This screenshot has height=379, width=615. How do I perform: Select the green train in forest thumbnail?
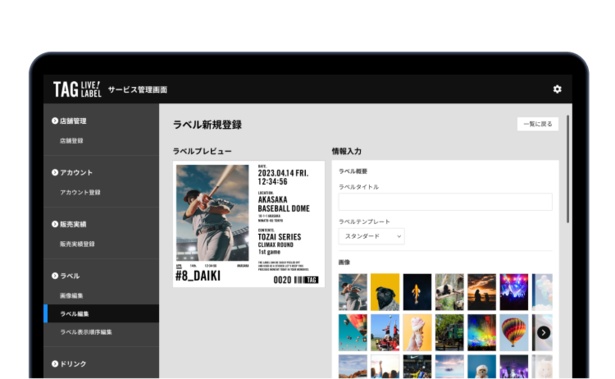click(449, 332)
